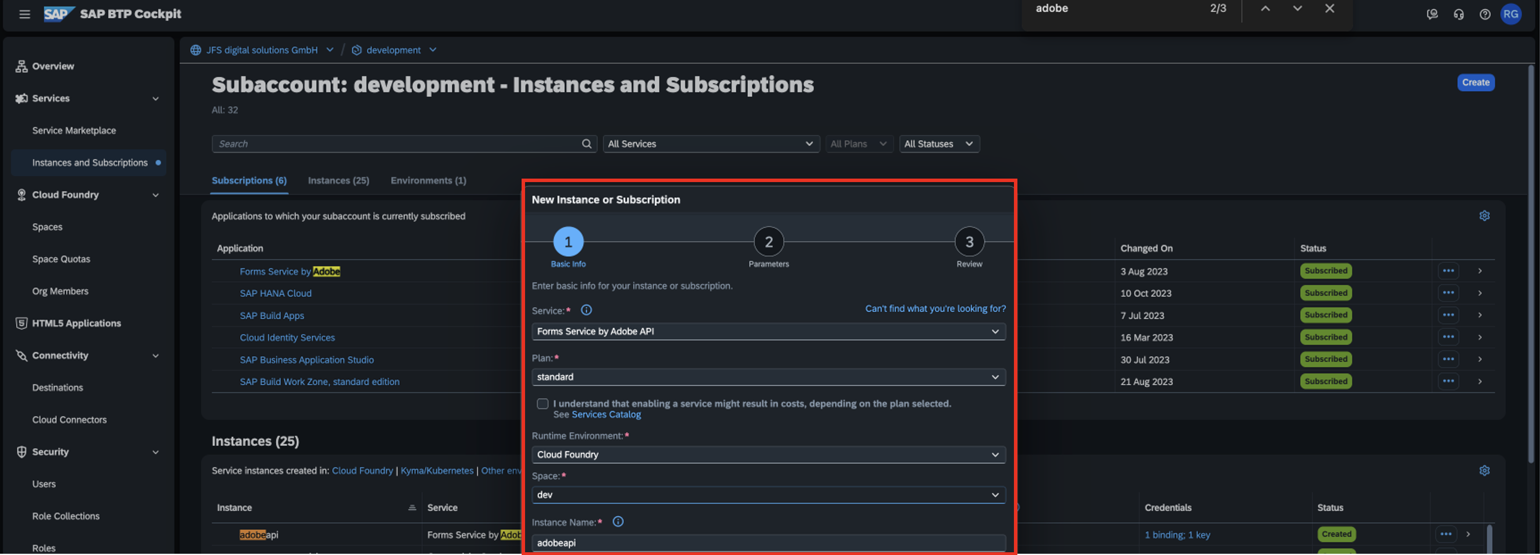This screenshot has height=555, width=1540.
Task: Click the Service field info icon
Action: [x=587, y=310]
